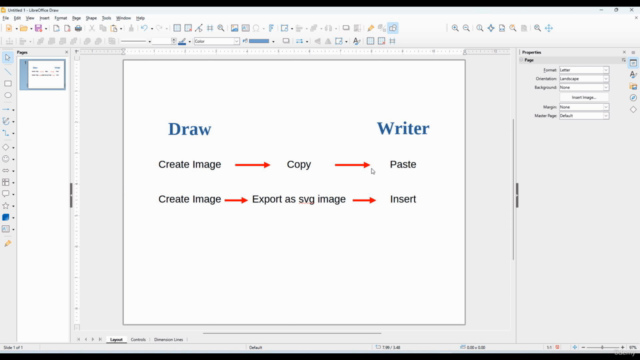Image resolution: width=640 pixels, height=360 pixels.
Task: Click the horizontal scrollbar below canvas
Action: click(292, 333)
